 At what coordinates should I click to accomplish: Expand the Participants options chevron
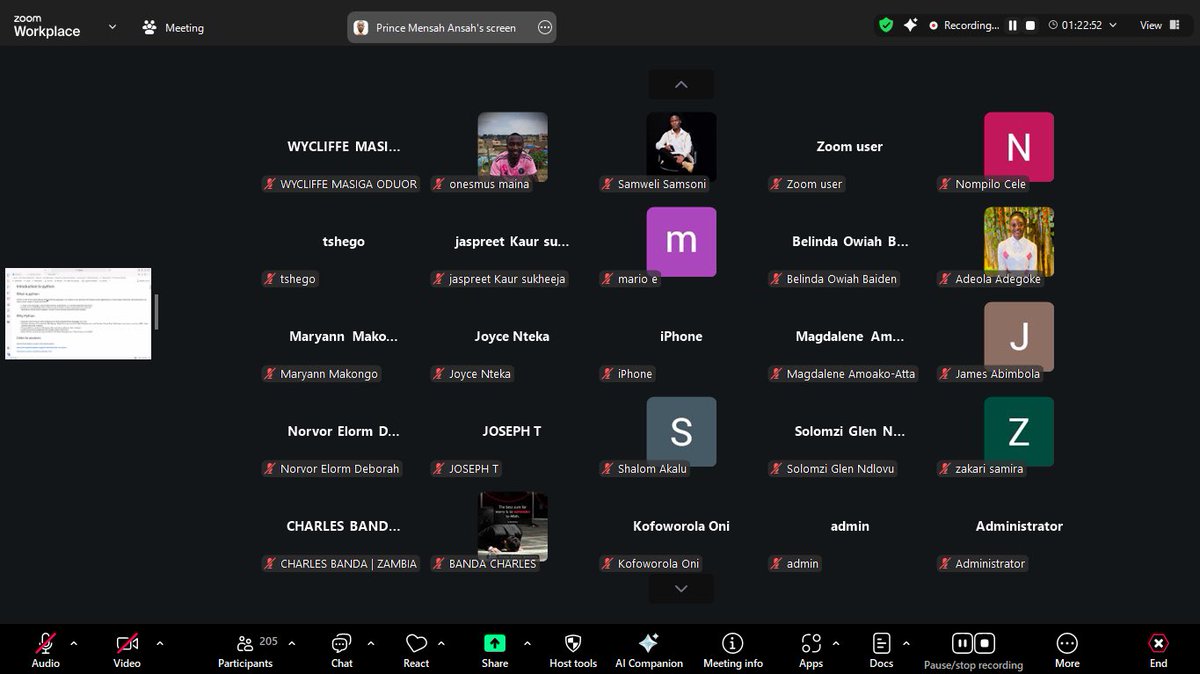[x=292, y=643]
